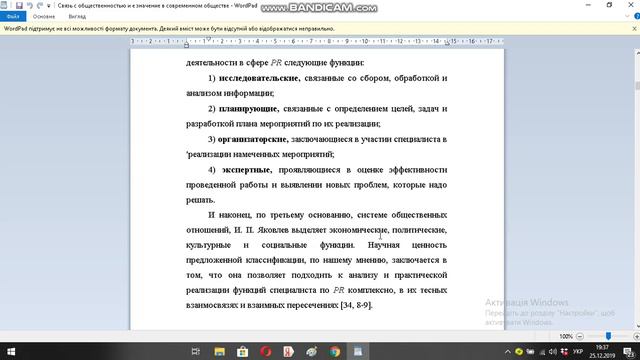Expand the ribbon with the chevron
The image size is (640, 360).
pyautogui.click(x=627, y=16)
